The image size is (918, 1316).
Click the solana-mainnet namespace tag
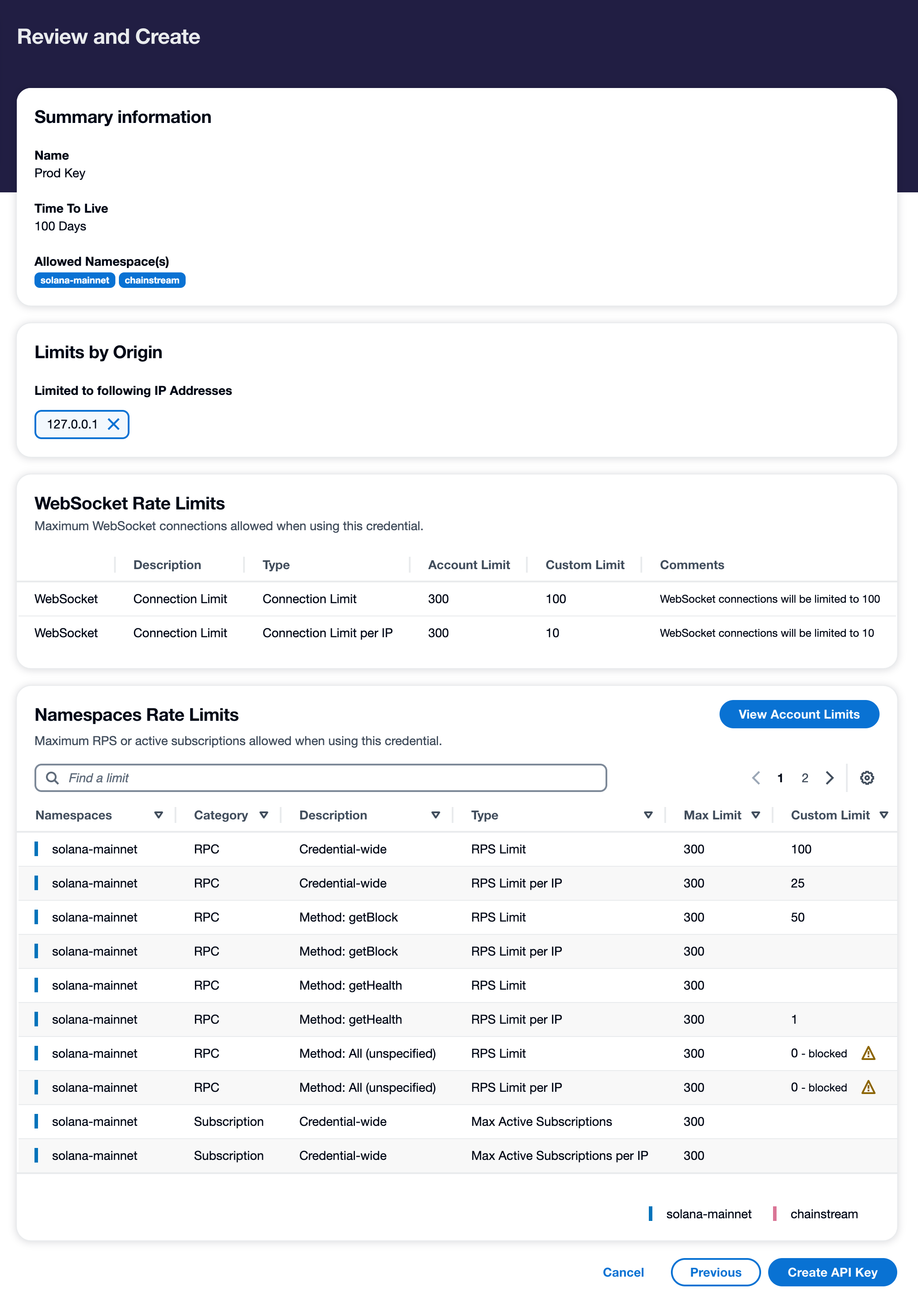click(75, 280)
